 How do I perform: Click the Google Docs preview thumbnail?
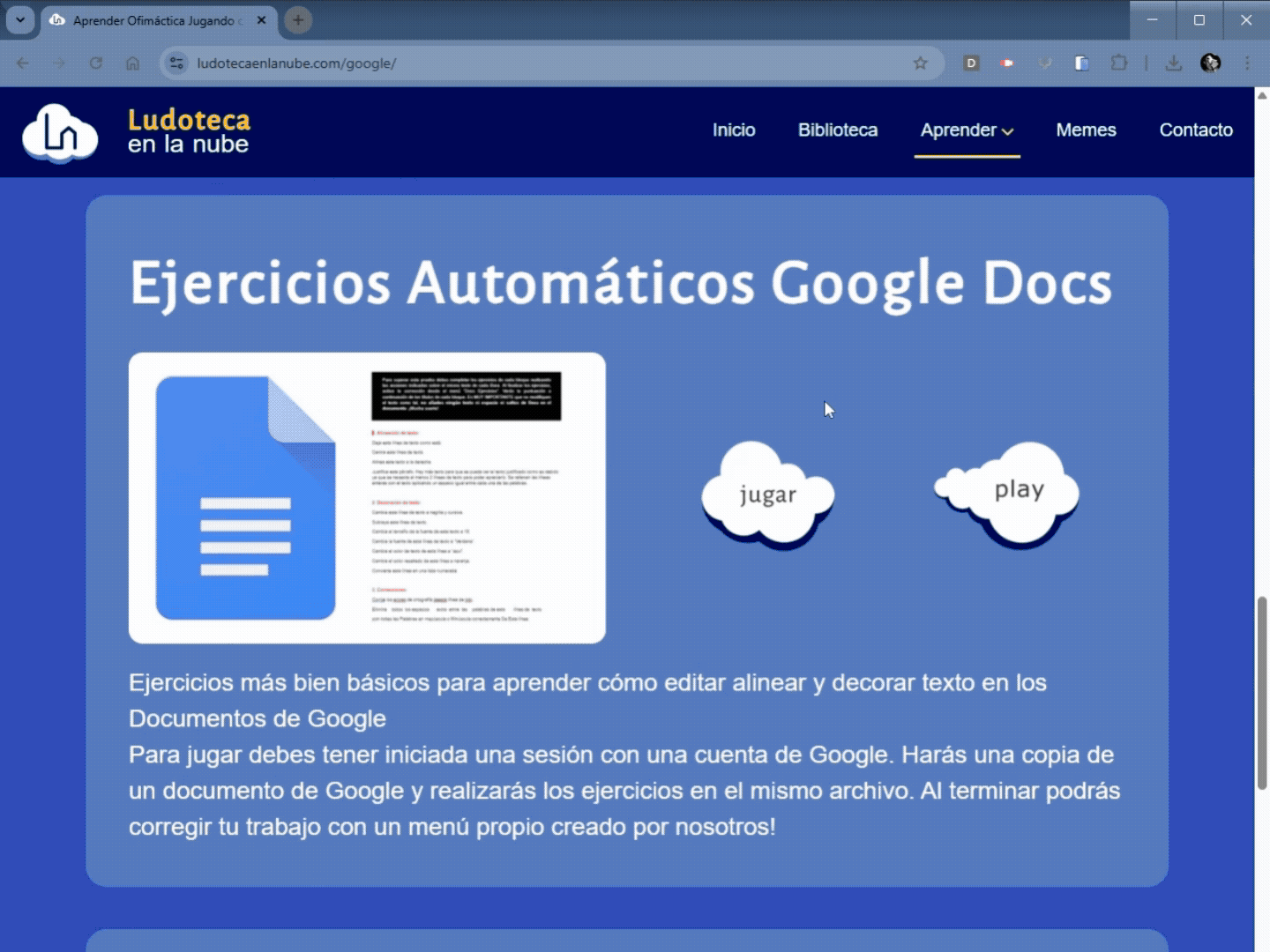pos(367,498)
